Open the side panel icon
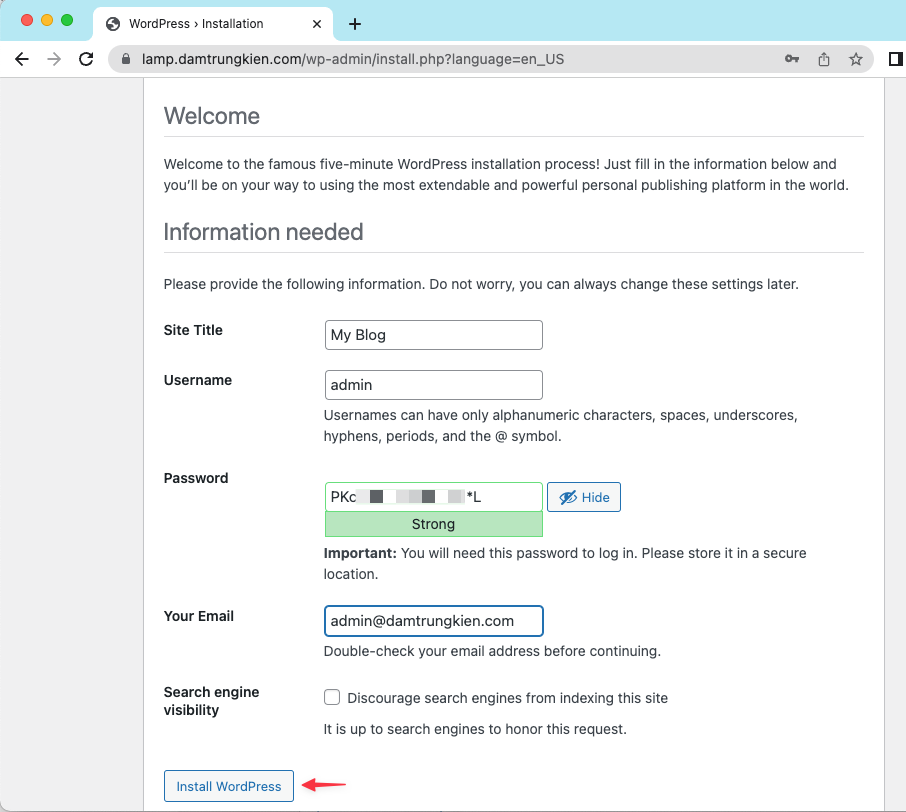Screen dimensions: 906x812 [x=896, y=59]
